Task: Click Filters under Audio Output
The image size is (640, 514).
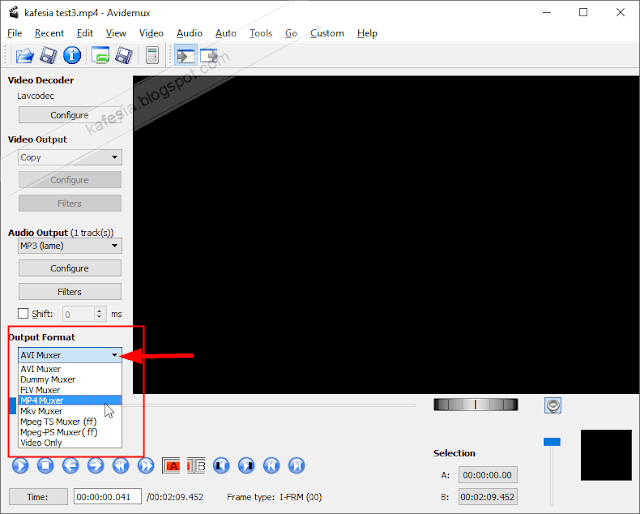Action: click(x=70, y=291)
